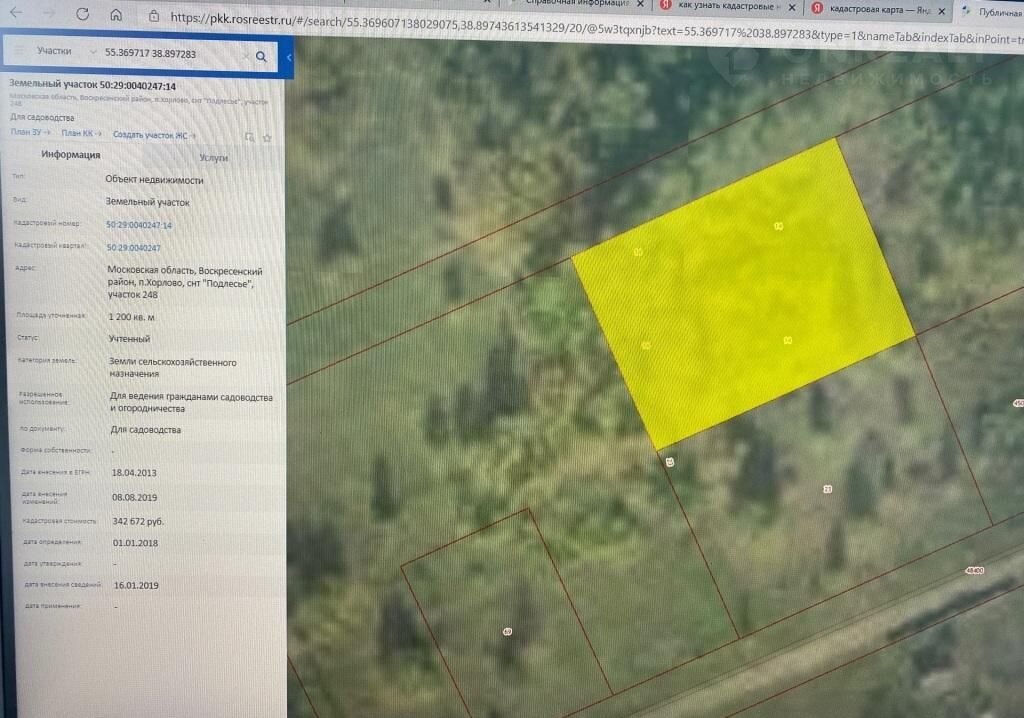1024x718 pixels.
Task: Switch to the Услуги tab
Action: click(x=213, y=158)
